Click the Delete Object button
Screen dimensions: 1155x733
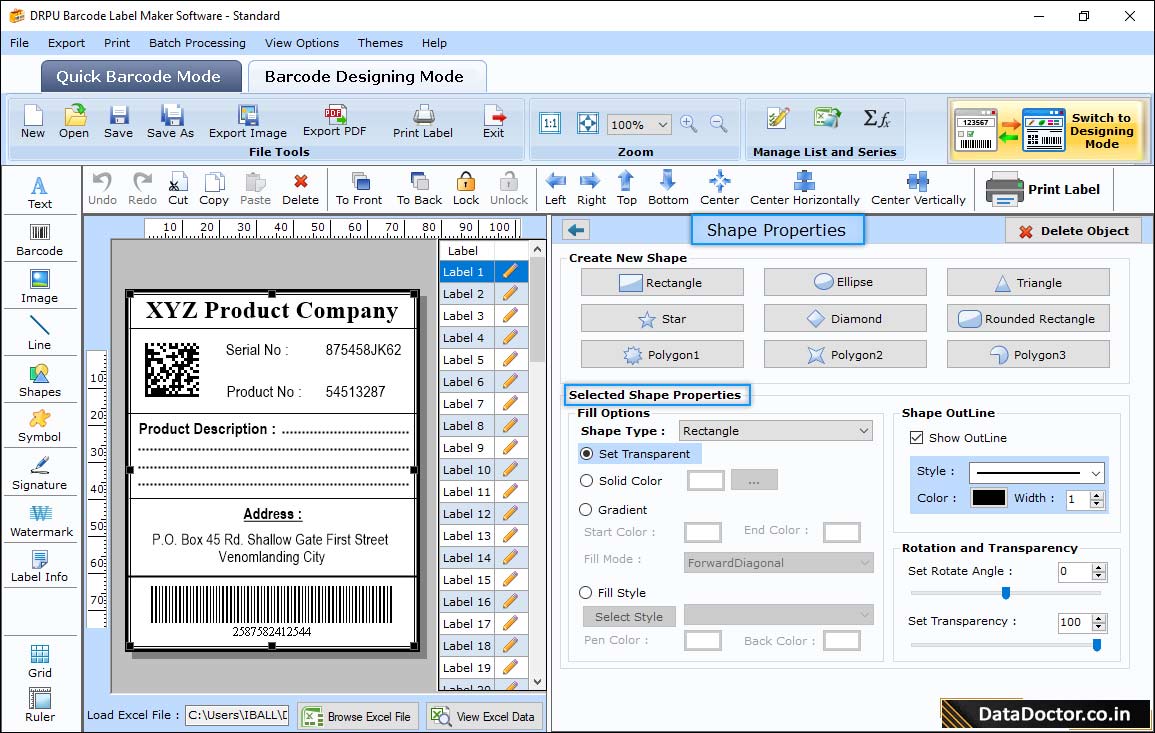[1074, 230]
